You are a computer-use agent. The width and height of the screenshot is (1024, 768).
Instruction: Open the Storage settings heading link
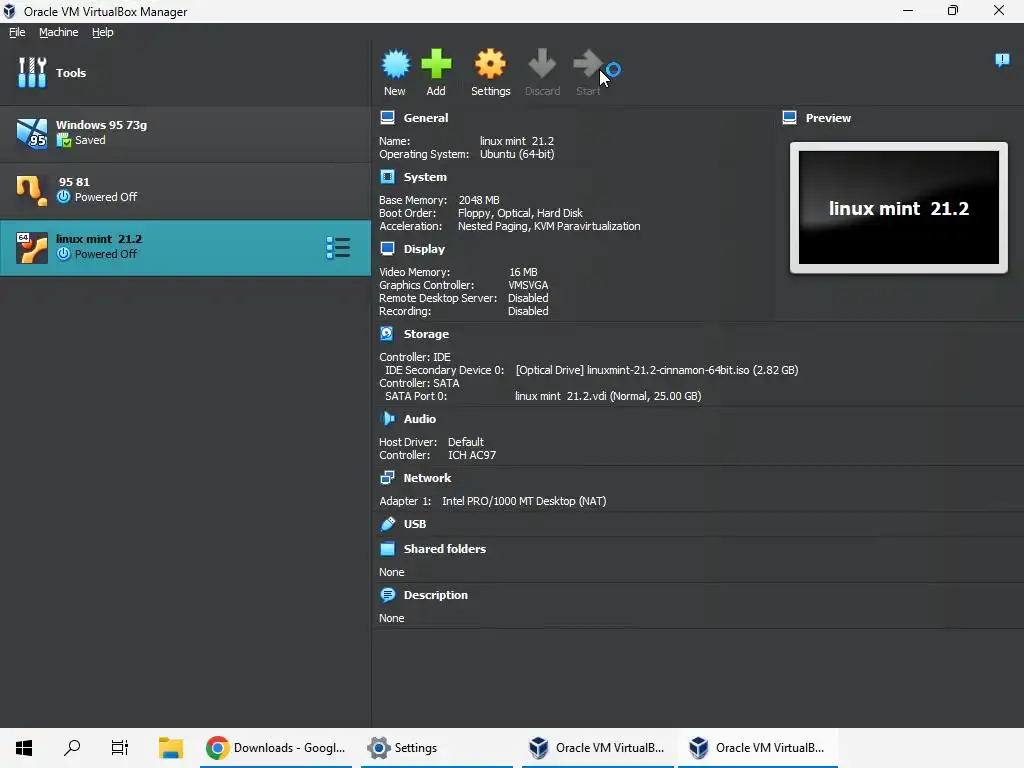tap(426, 334)
